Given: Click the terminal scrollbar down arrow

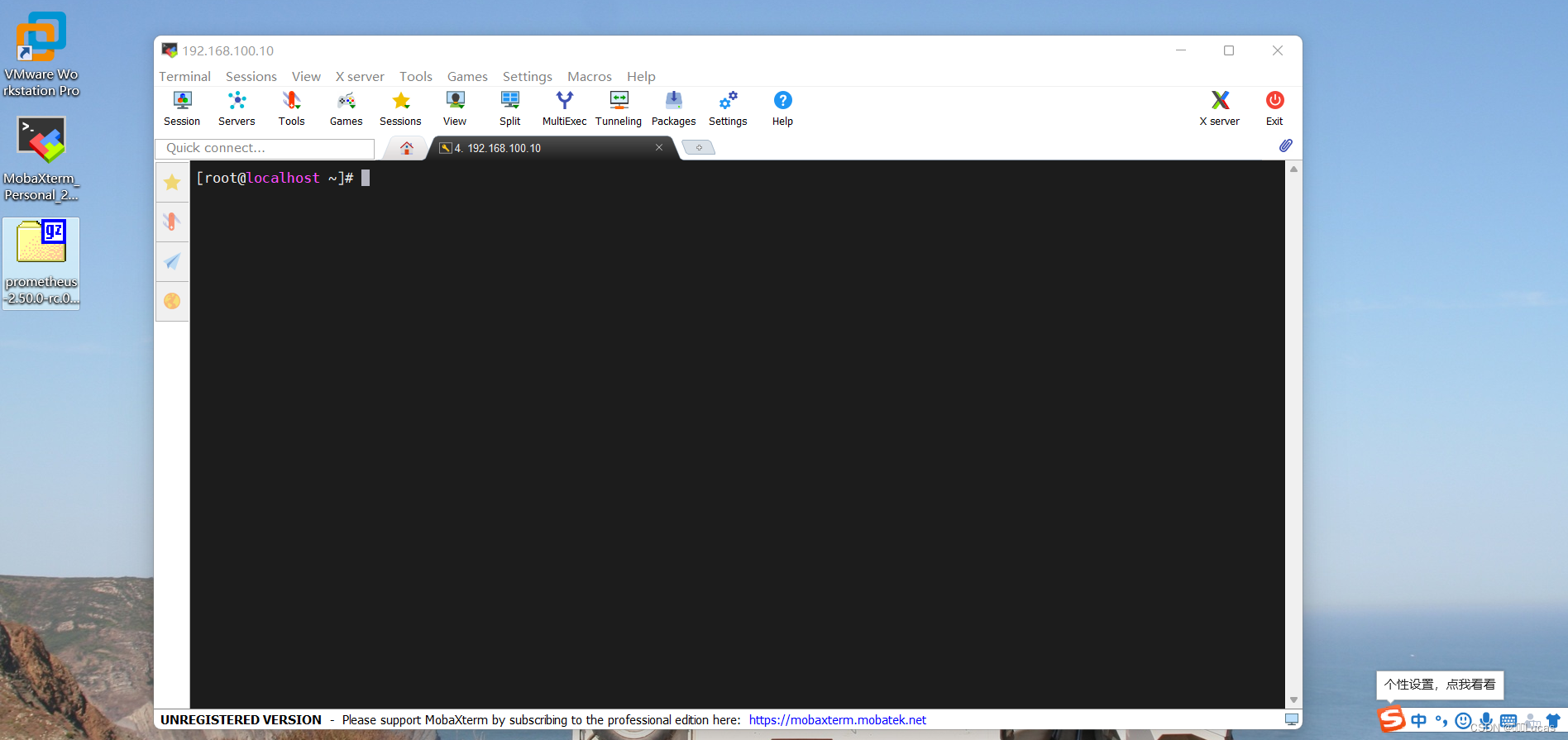Looking at the screenshot, I should pyautogui.click(x=1293, y=700).
